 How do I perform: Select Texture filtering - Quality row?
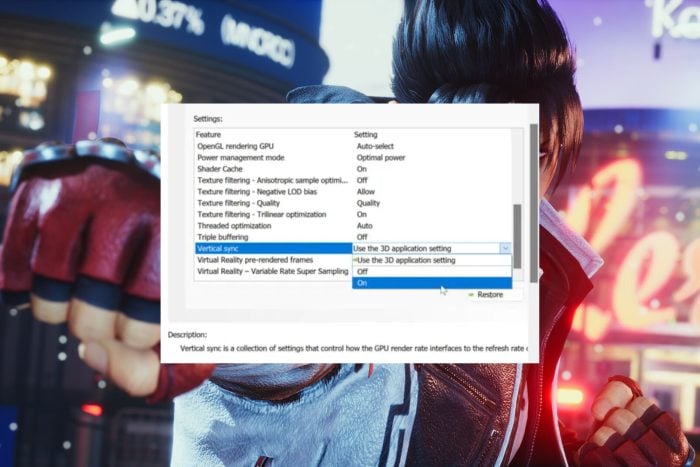[353, 203]
